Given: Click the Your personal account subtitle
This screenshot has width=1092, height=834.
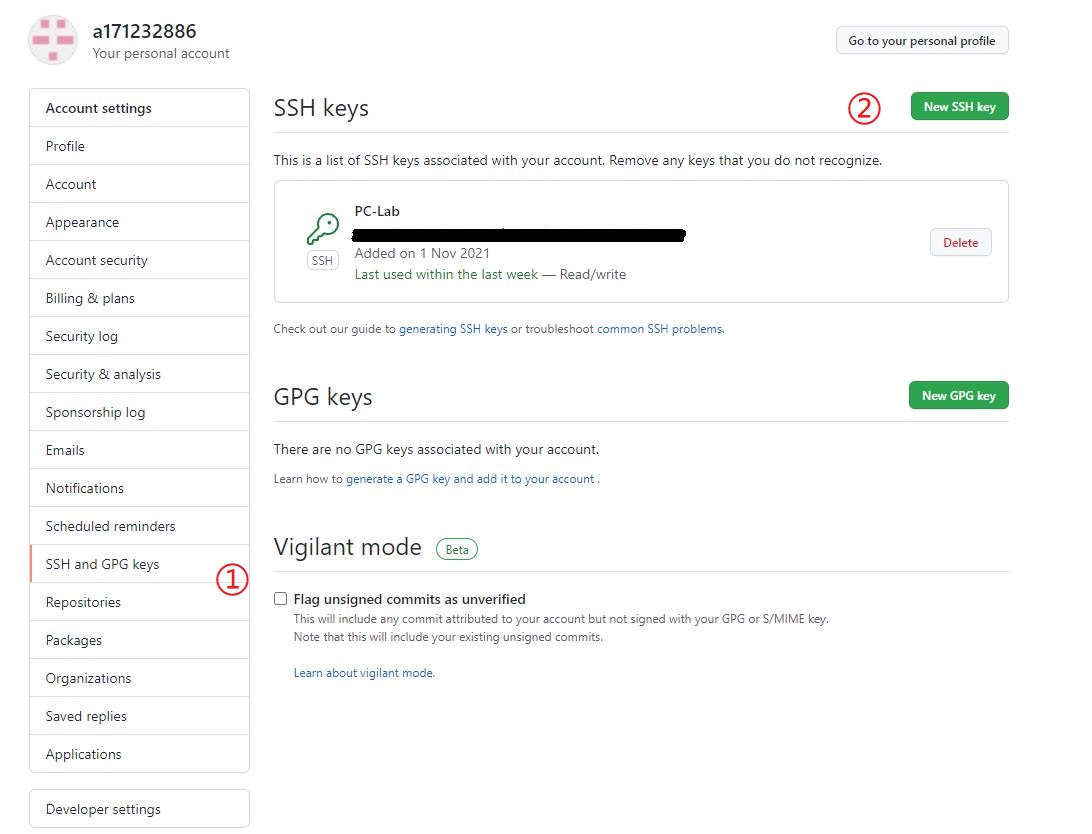Looking at the screenshot, I should (161, 54).
